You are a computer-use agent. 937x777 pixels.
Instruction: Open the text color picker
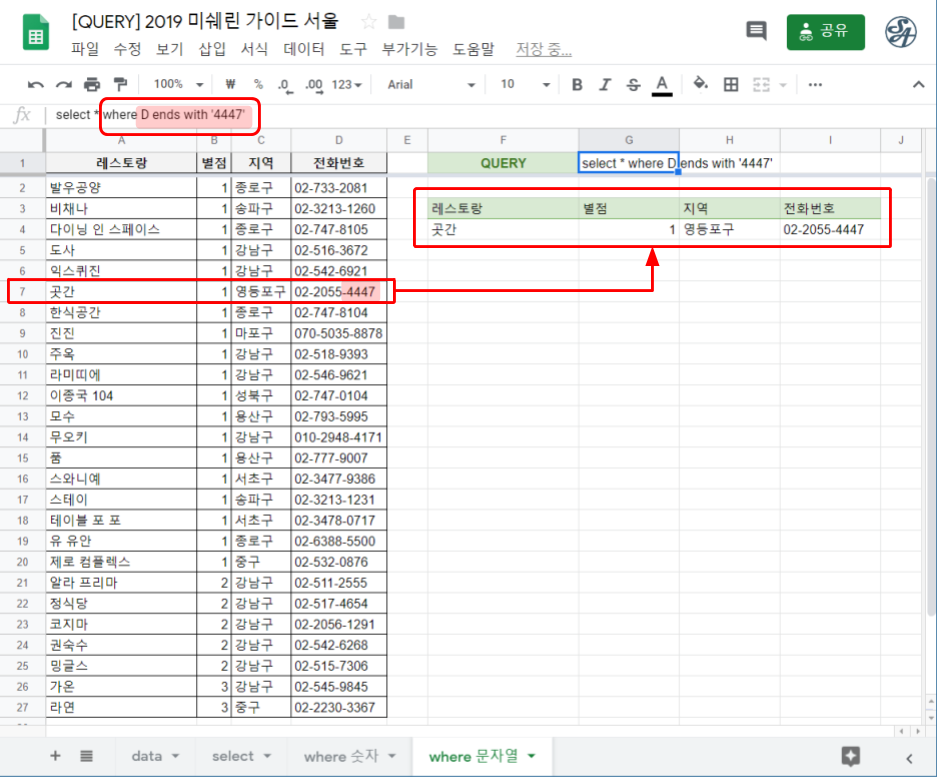661,85
